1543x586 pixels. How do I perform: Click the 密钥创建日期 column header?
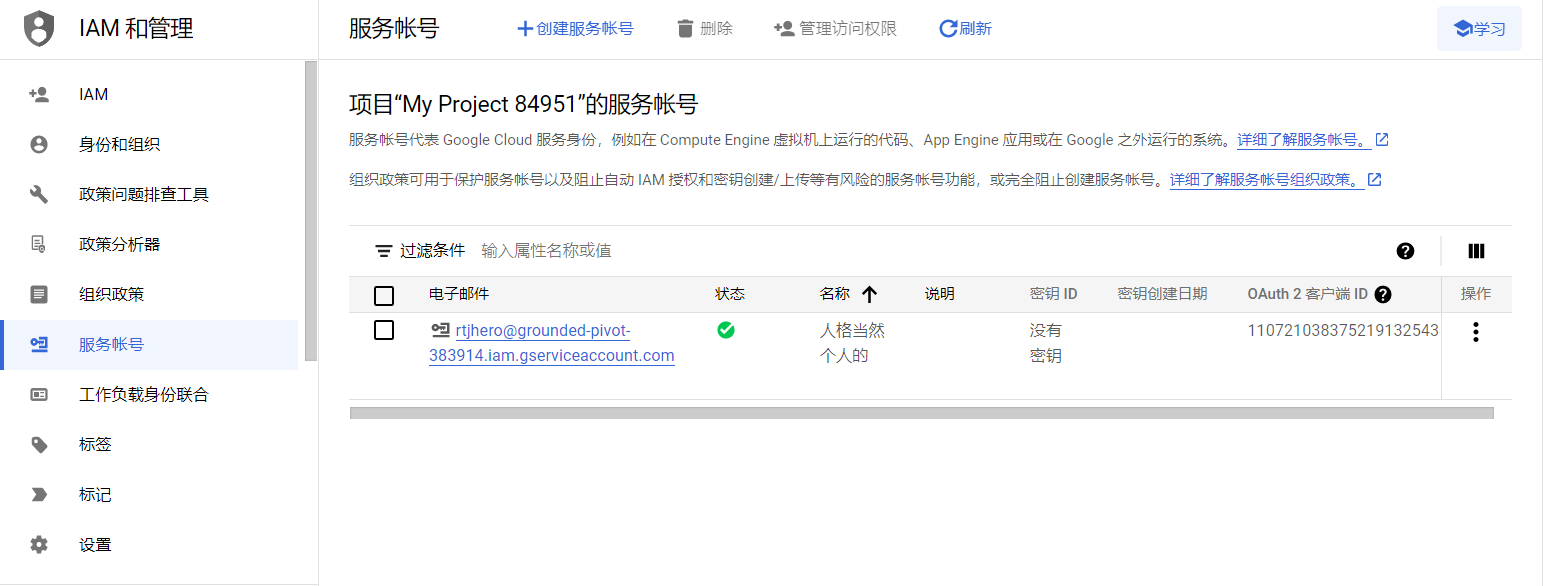[1162, 294]
